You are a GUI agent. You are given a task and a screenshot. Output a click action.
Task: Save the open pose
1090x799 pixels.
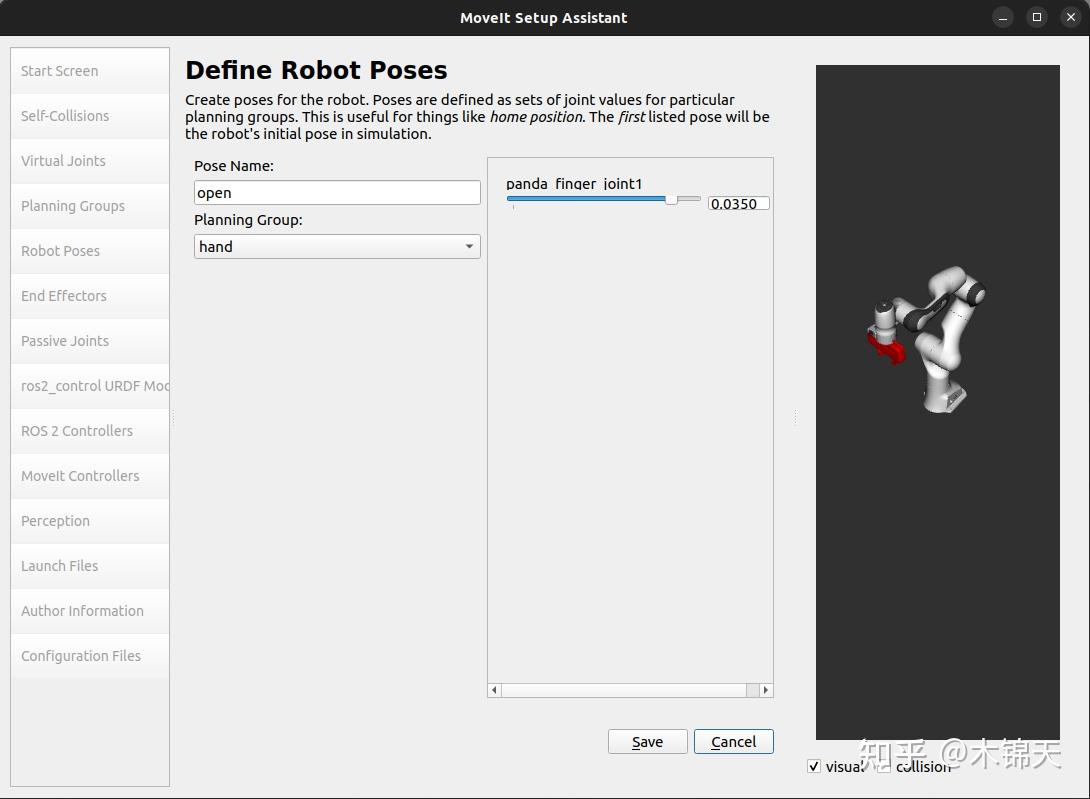click(647, 741)
